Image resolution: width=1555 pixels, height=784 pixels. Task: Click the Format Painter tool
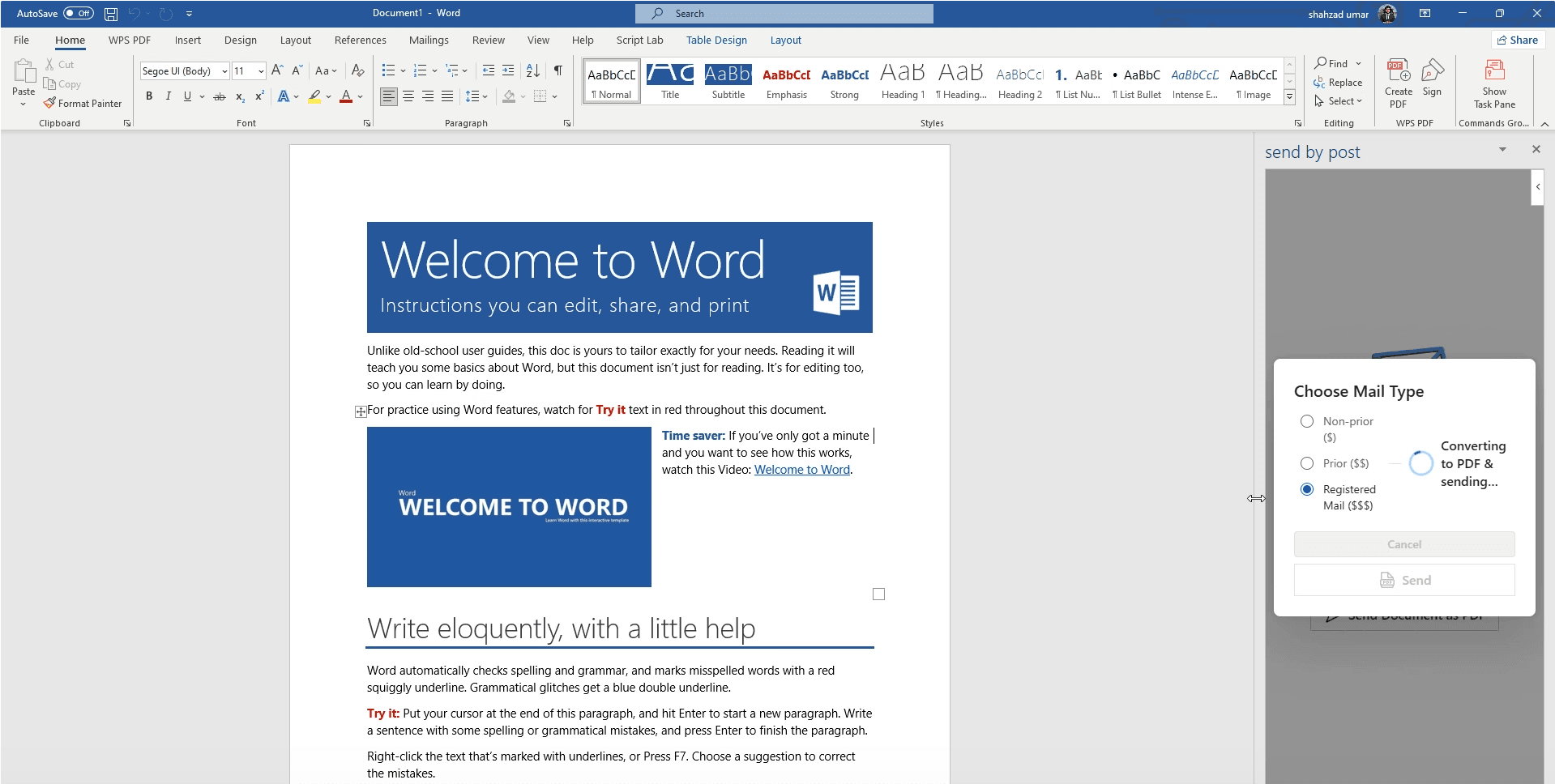(x=83, y=104)
